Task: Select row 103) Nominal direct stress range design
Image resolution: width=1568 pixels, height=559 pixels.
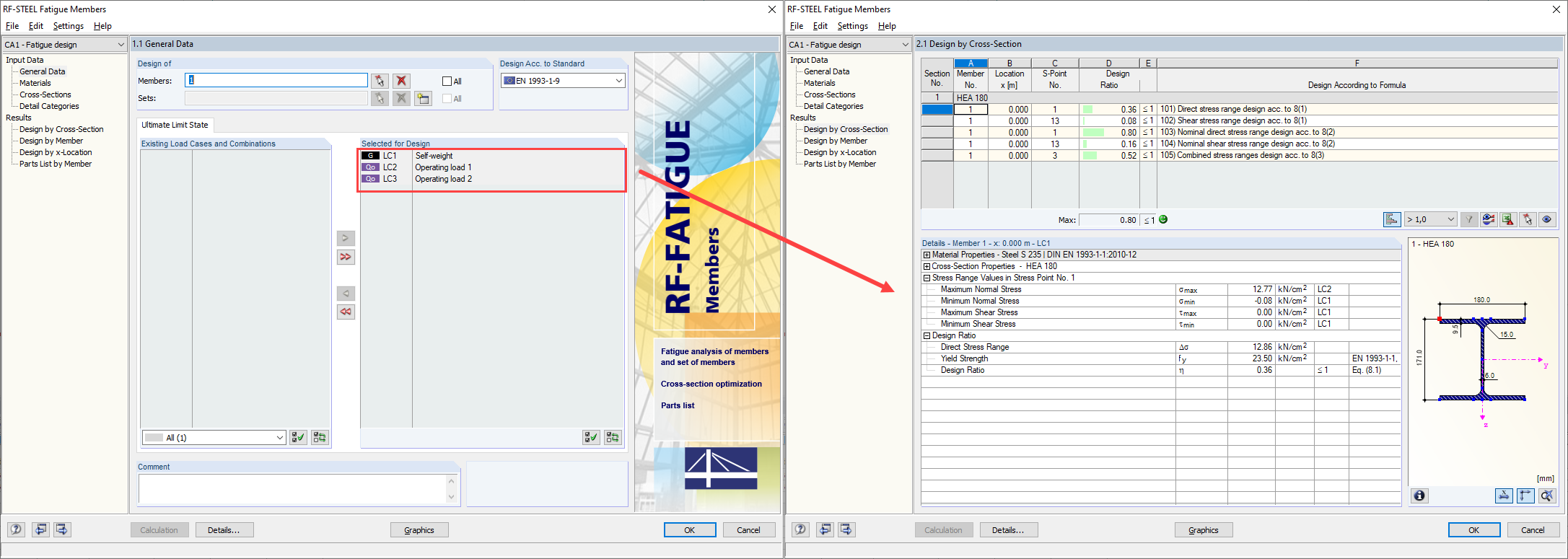Action: [1240, 133]
